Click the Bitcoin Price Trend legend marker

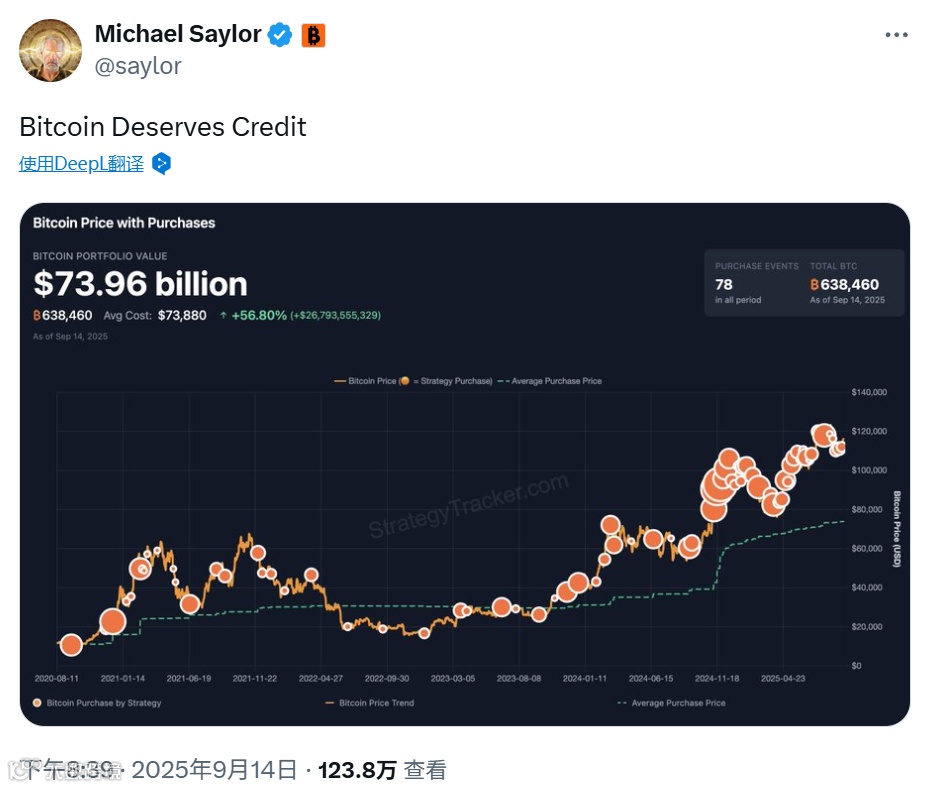pyautogui.click(x=330, y=703)
